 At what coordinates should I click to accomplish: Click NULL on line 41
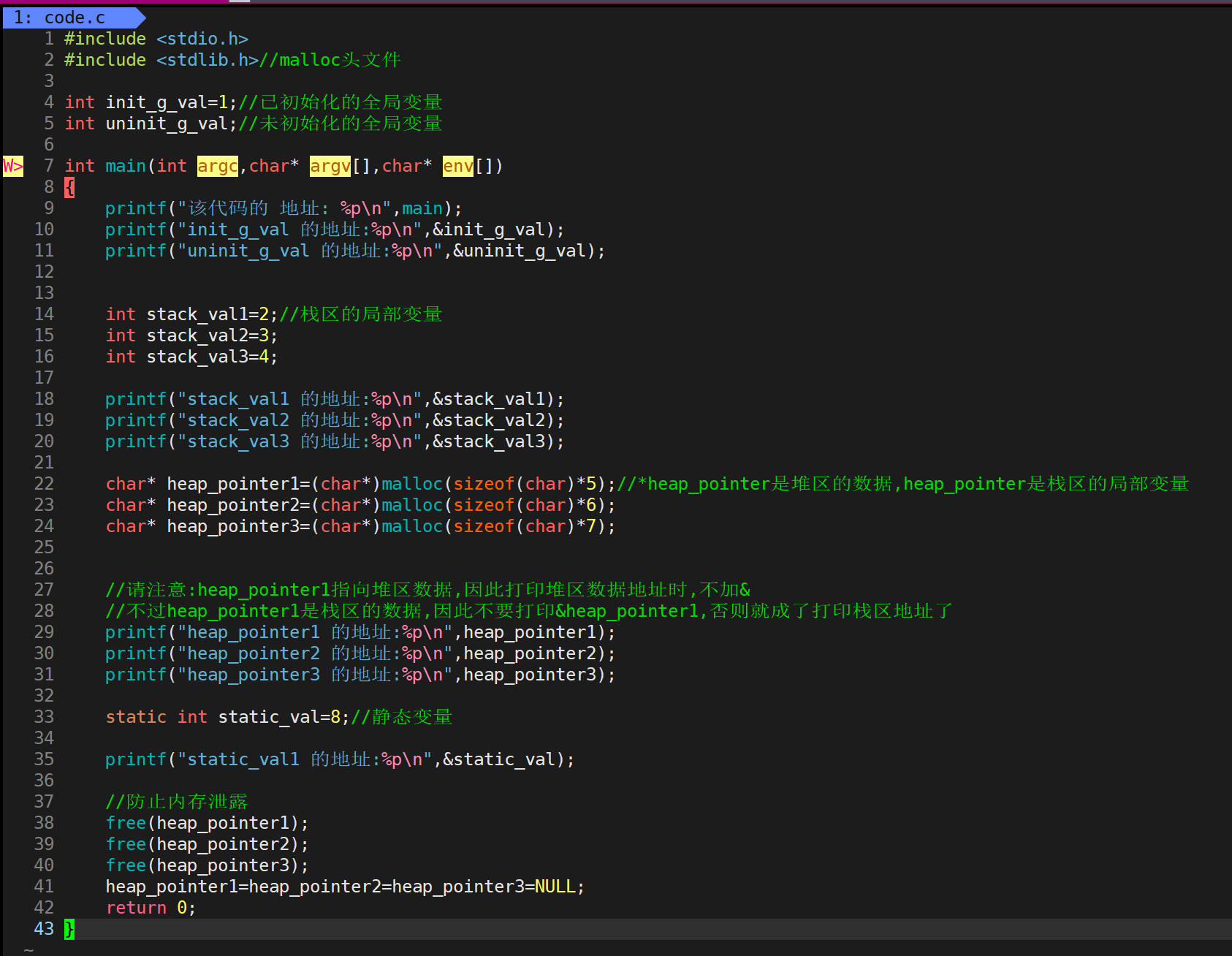click(555, 887)
